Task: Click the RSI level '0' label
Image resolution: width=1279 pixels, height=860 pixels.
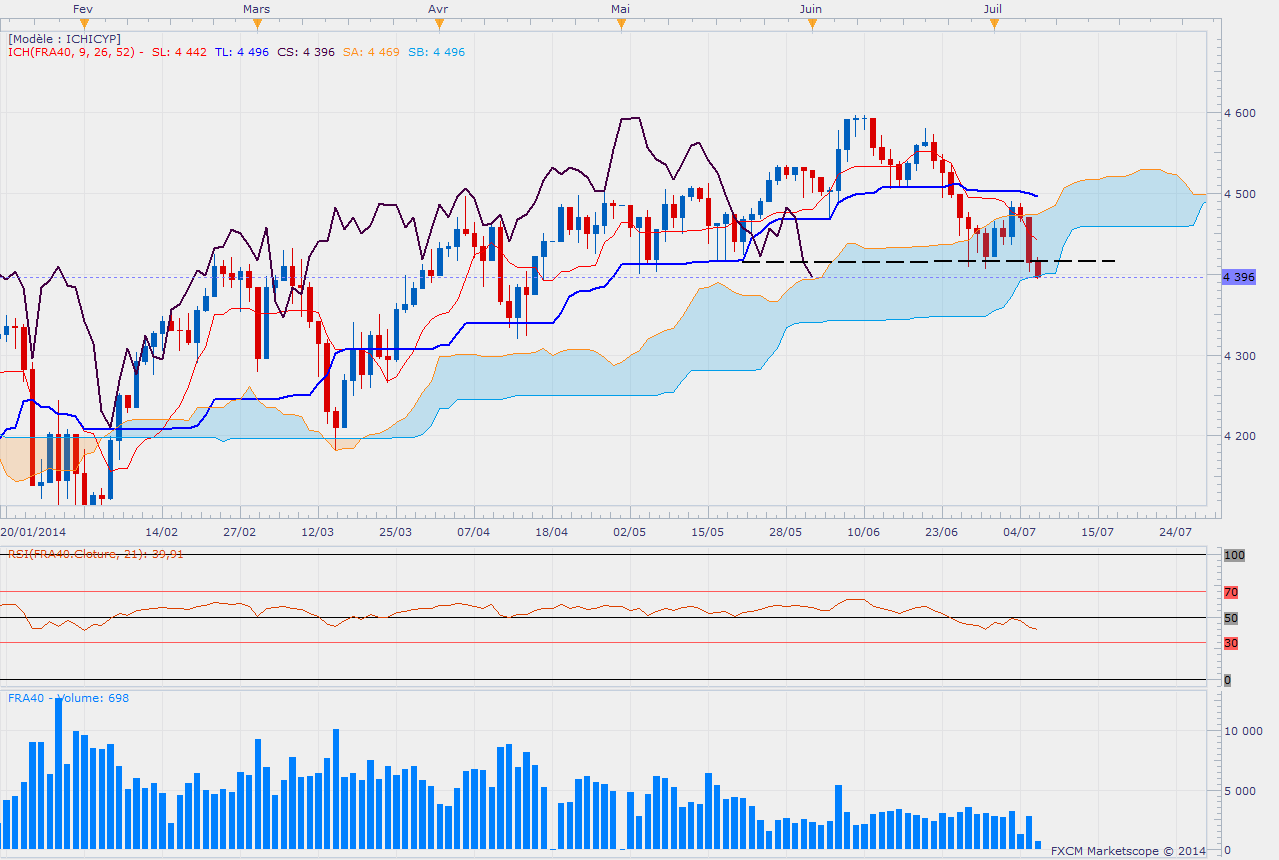Action: [1227, 681]
